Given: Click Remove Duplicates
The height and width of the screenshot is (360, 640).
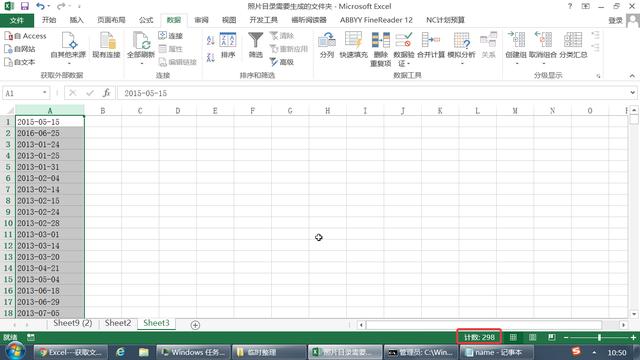Looking at the screenshot, I should coord(380,49).
